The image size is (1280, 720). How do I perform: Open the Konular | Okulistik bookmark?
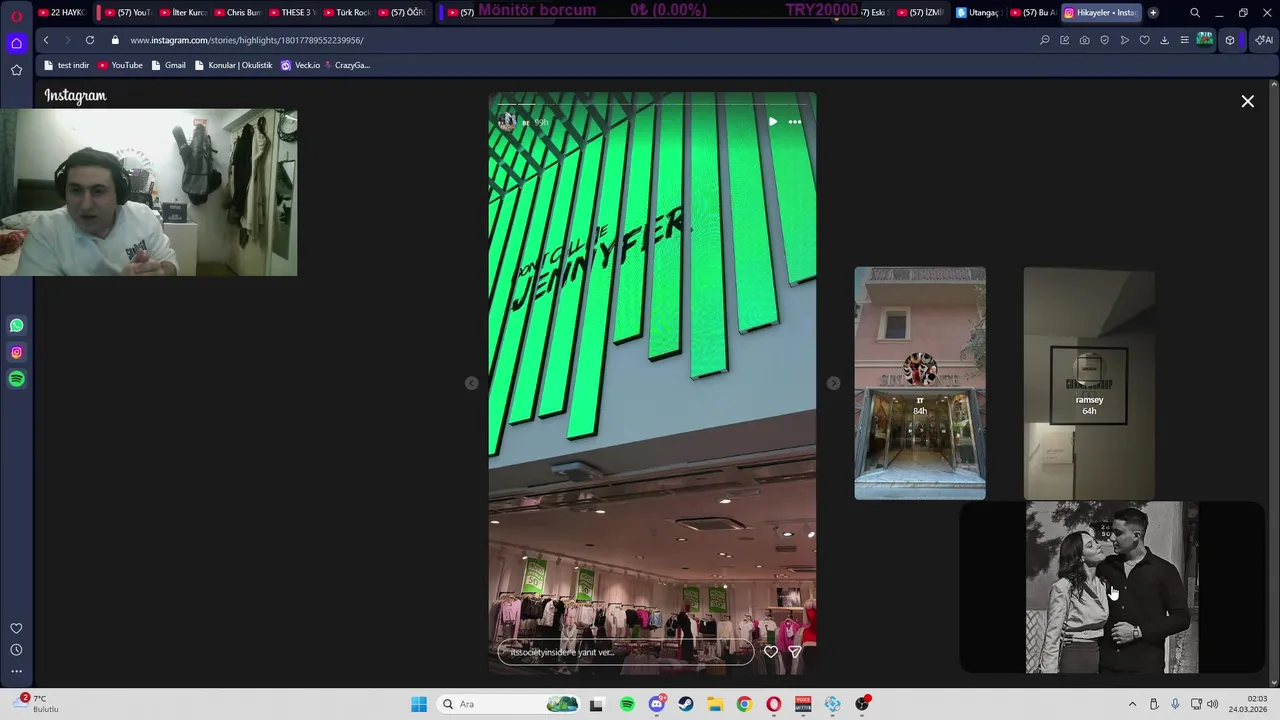tap(233, 65)
